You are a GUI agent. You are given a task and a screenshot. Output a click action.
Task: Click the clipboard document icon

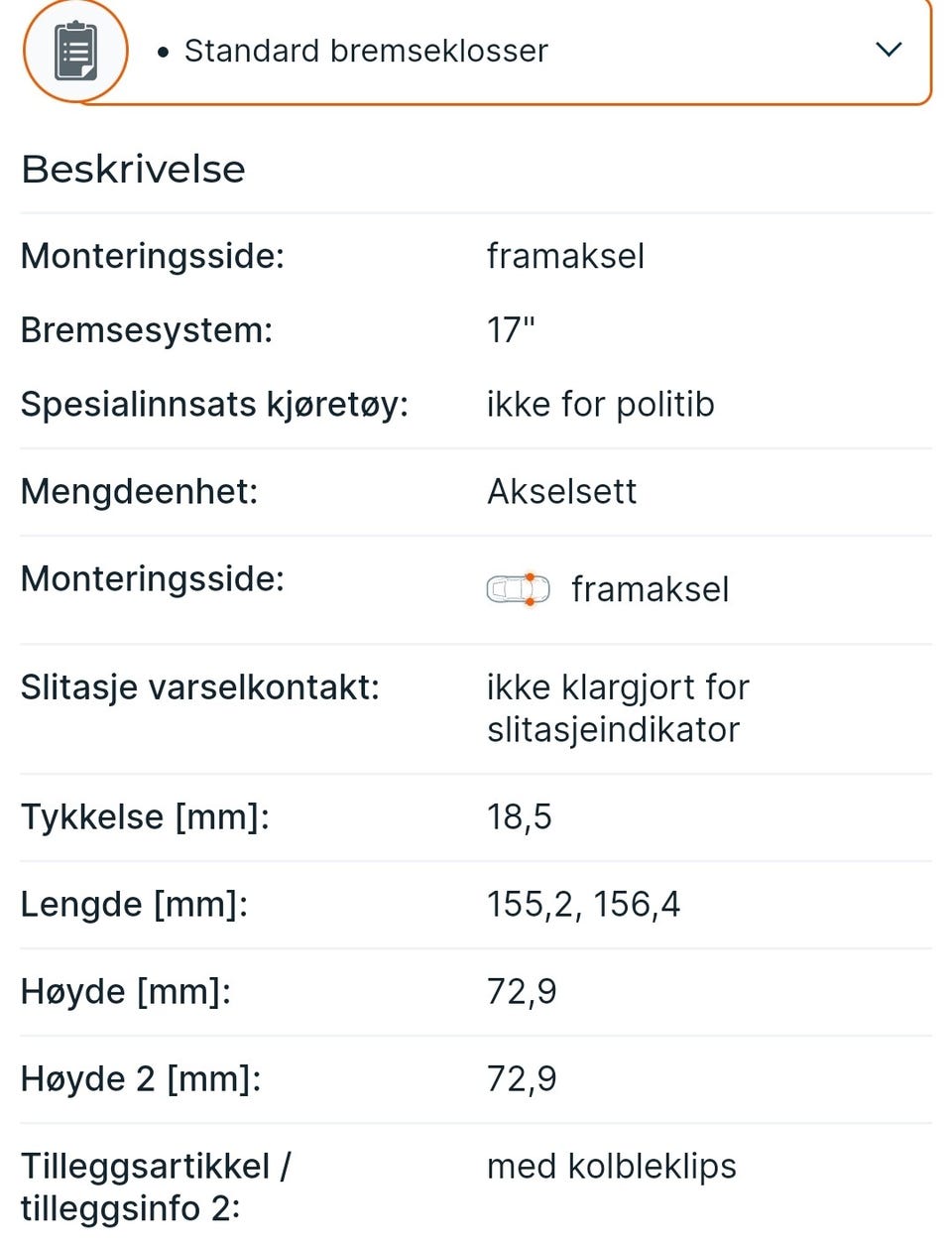pyautogui.click(x=76, y=51)
